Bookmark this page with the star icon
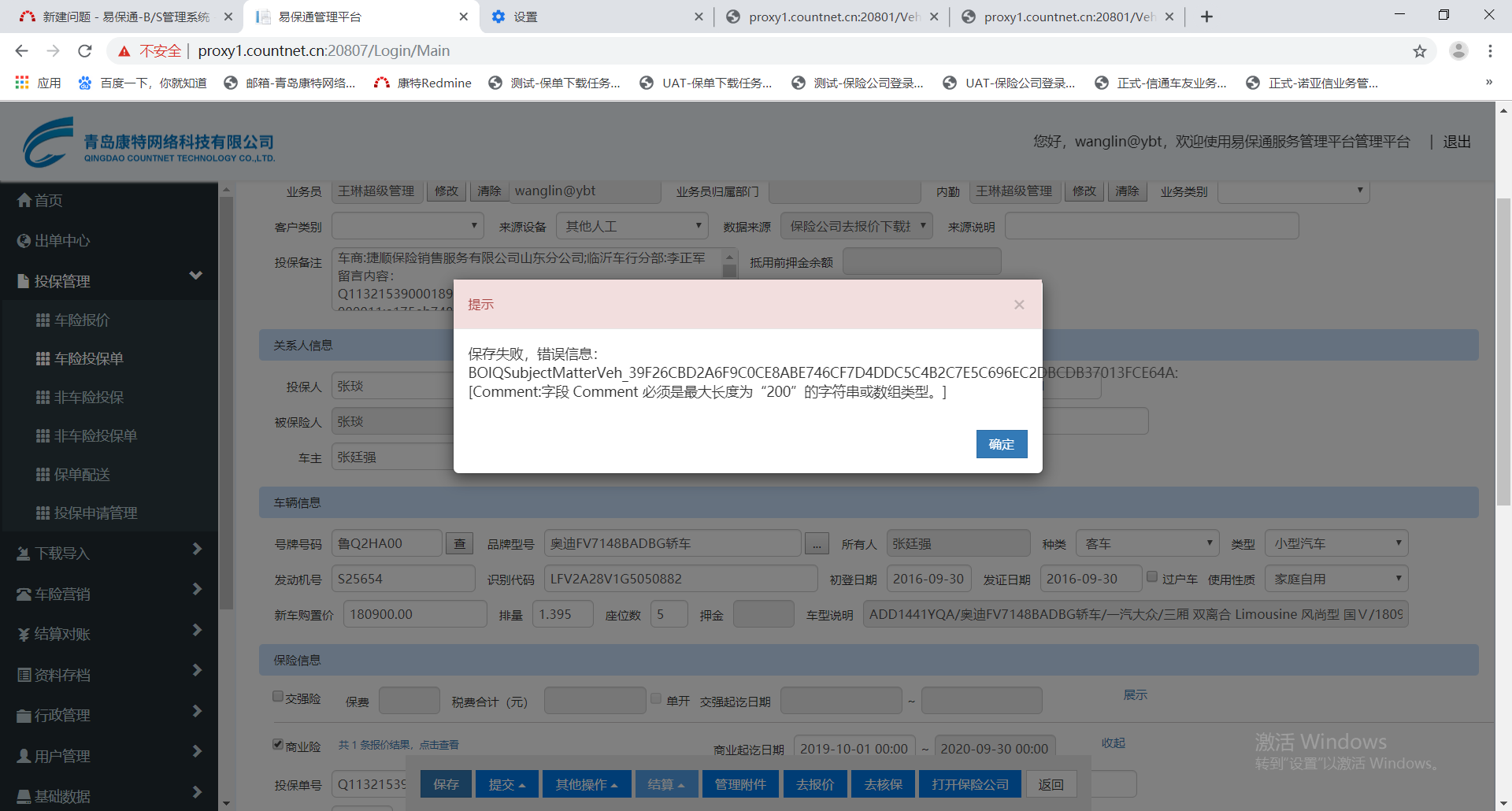This screenshot has width=1512, height=811. pos(1420,51)
